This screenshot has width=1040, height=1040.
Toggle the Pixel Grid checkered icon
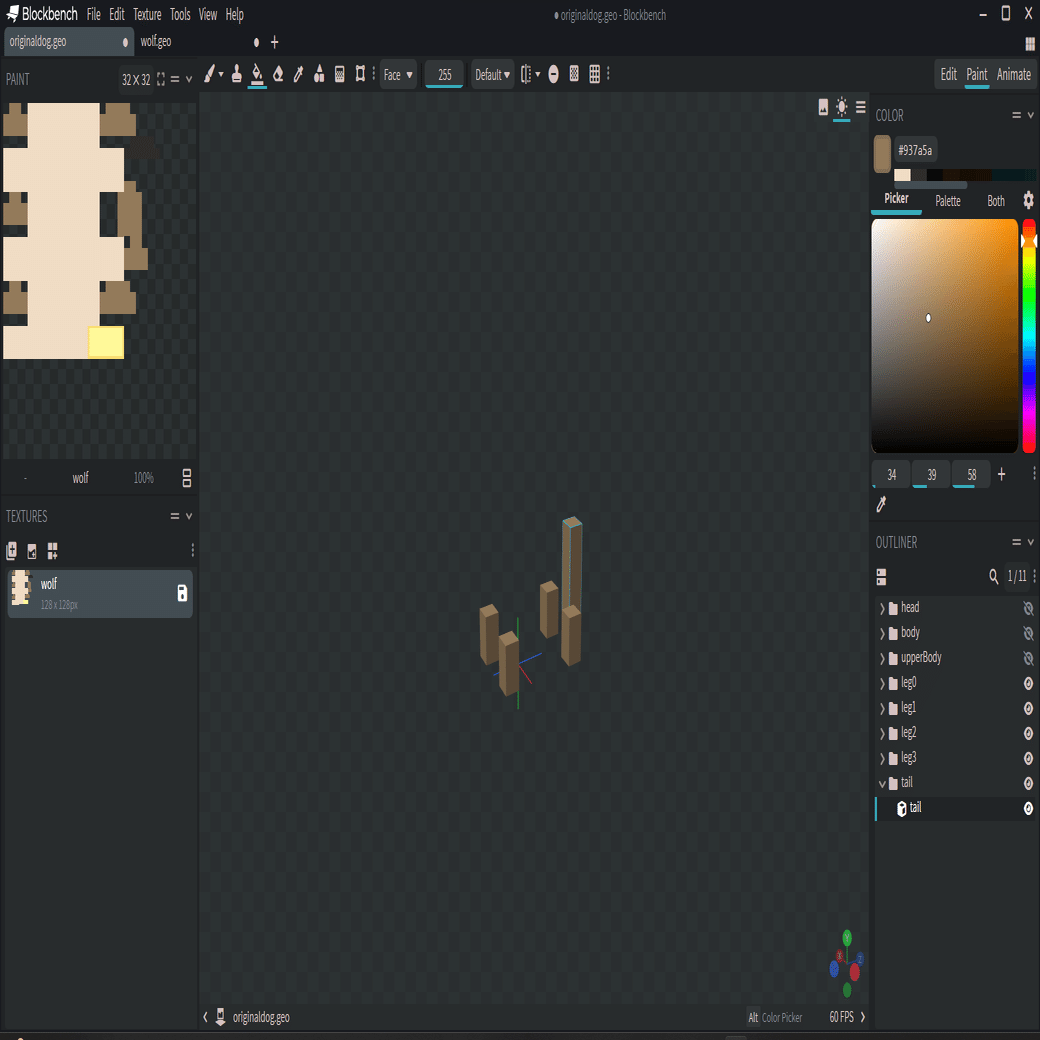[x=574, y=74]
